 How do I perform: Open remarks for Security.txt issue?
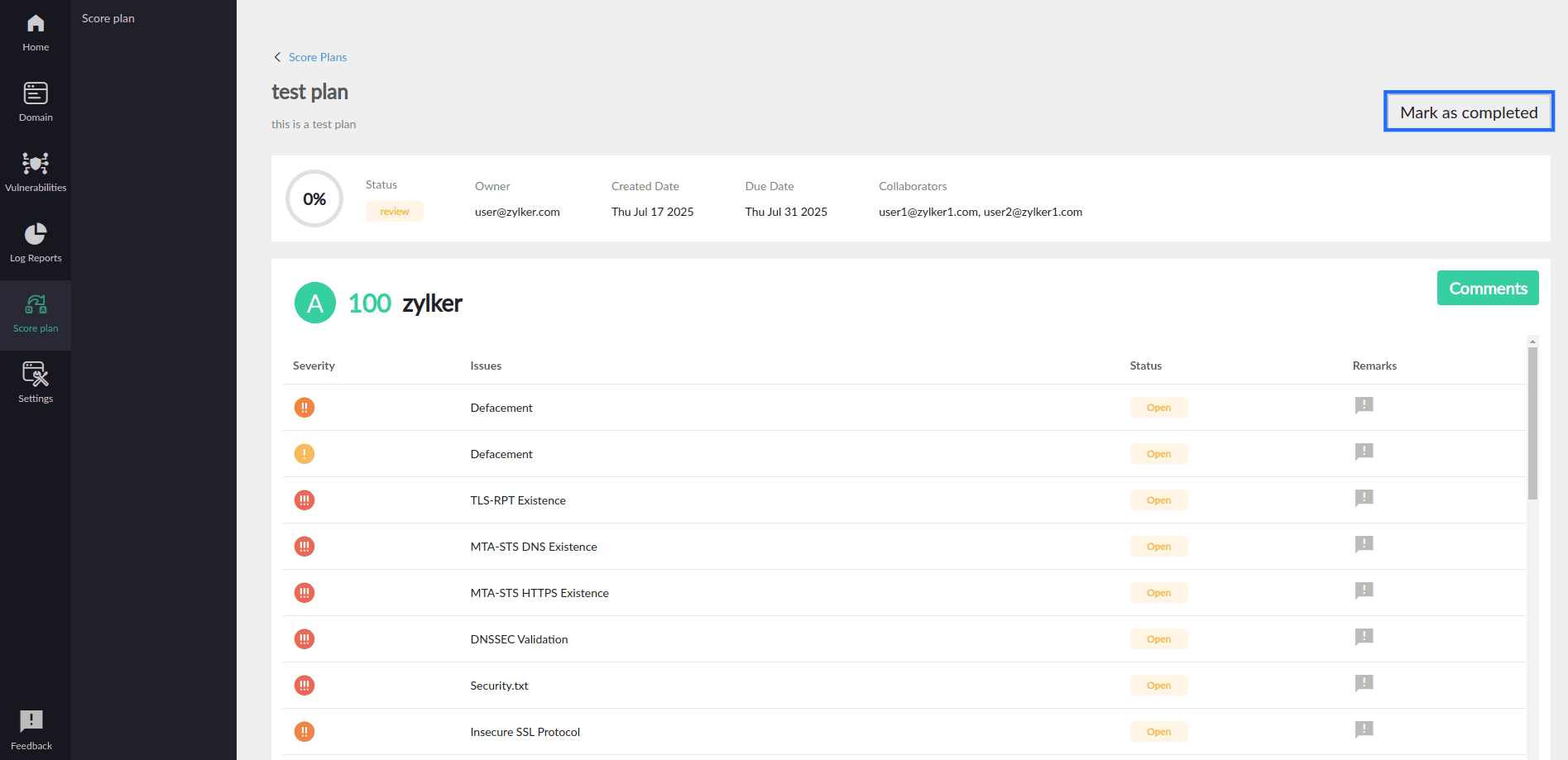(1364, 683)
